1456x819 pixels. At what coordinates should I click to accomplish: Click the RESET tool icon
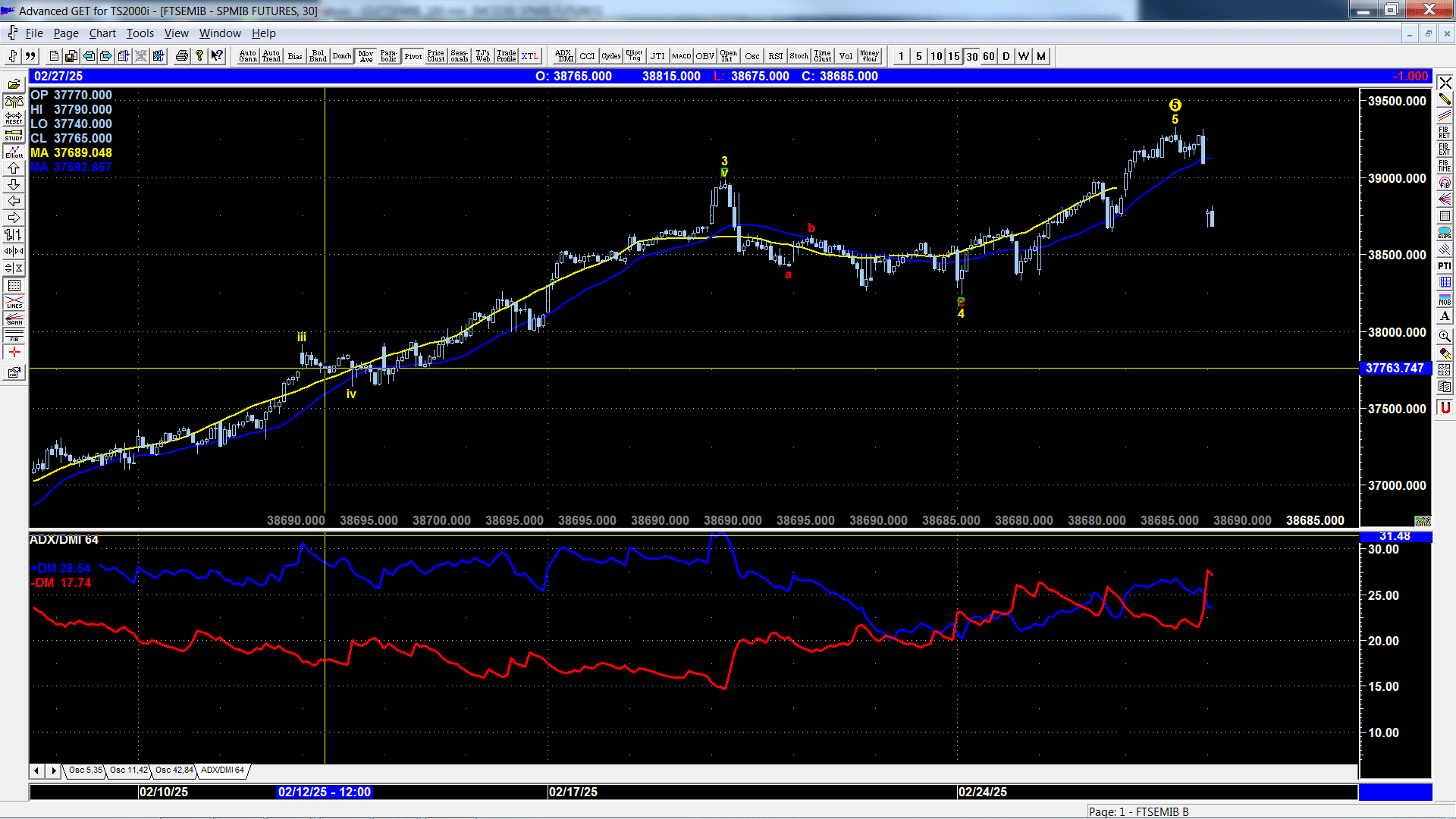pos(14,118)
